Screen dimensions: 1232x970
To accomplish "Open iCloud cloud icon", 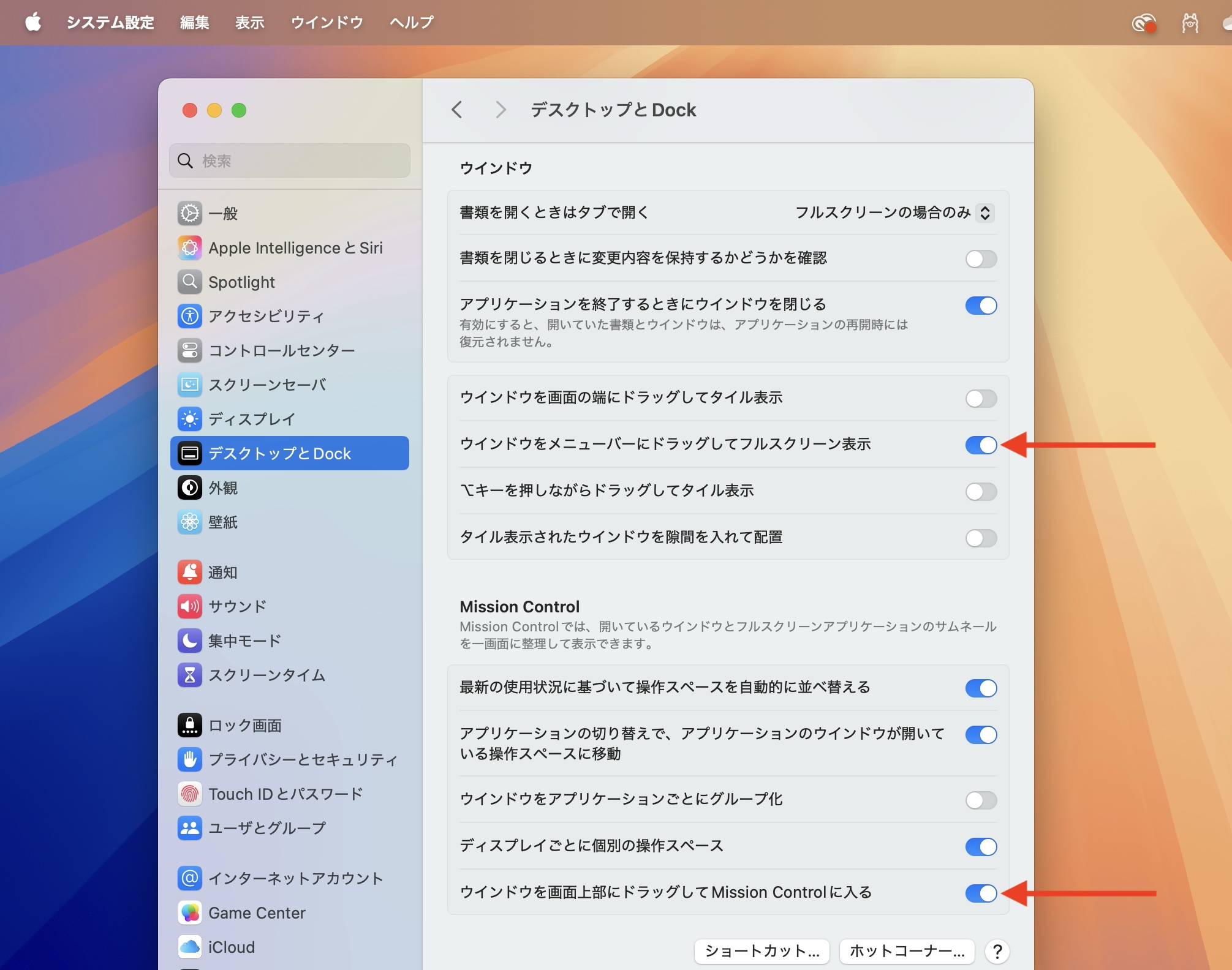I will tap(190, 947).
